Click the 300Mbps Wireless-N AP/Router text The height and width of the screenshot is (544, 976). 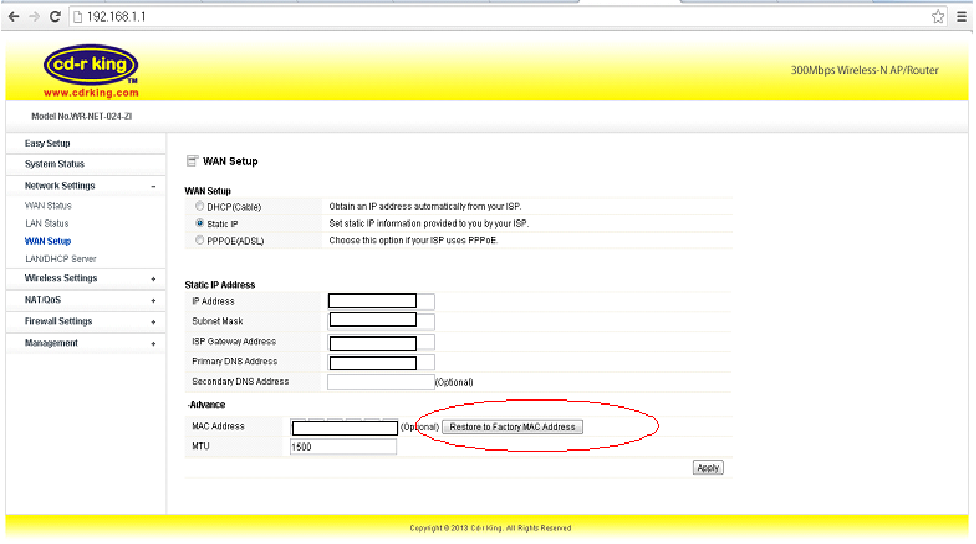click(865, 70)
